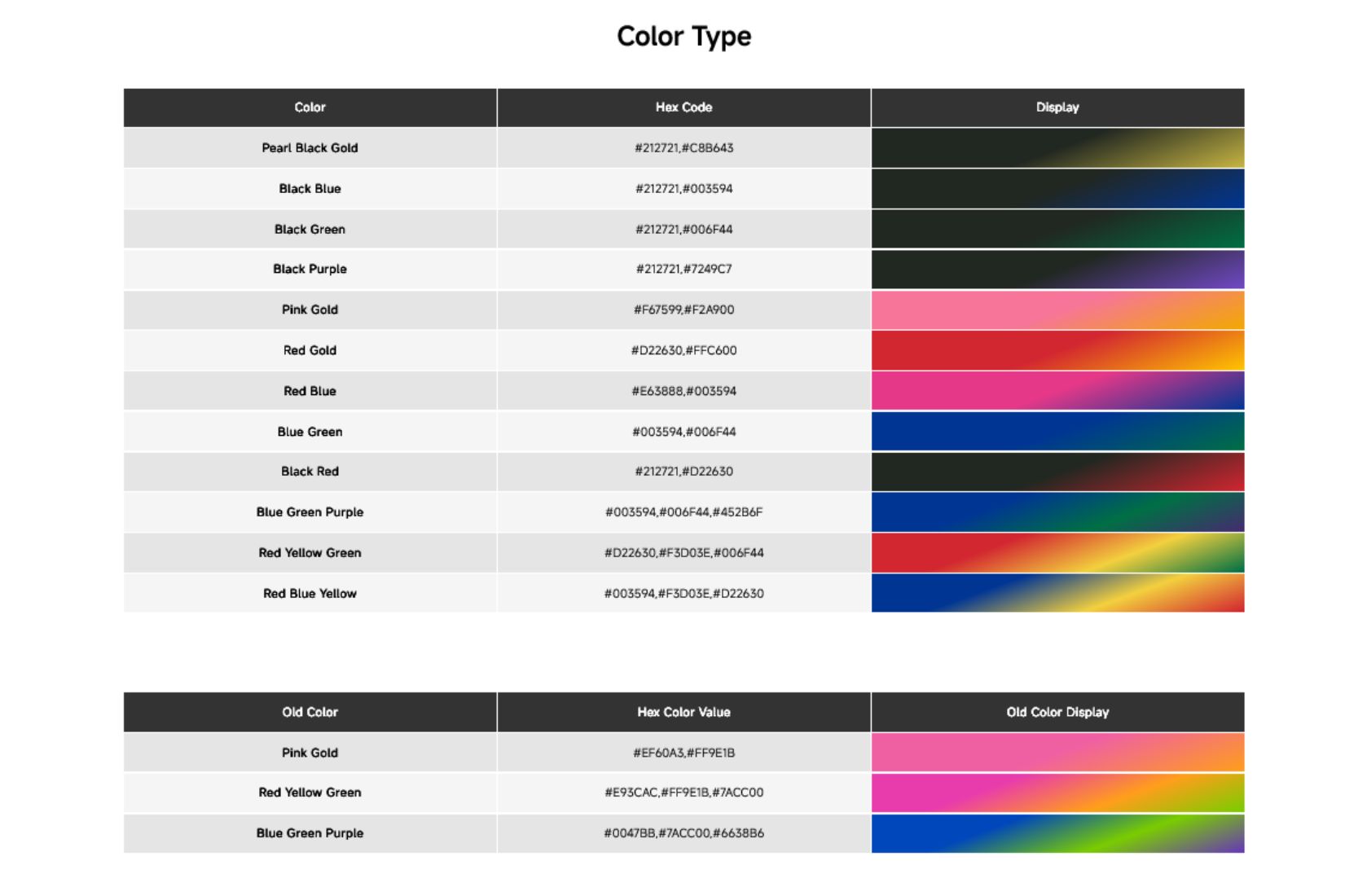Image resolution: width=1367 pixels, height=896 pixels.
Task: Click the Pearl Black Gold gradient swatch
Action: [x=1057, y=148]
